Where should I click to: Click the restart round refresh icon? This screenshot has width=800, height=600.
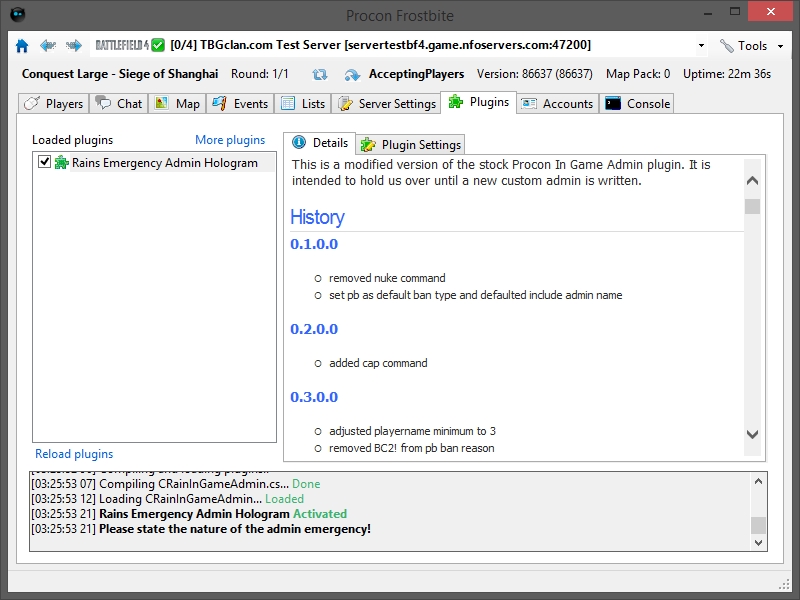[x=320, y=74]
